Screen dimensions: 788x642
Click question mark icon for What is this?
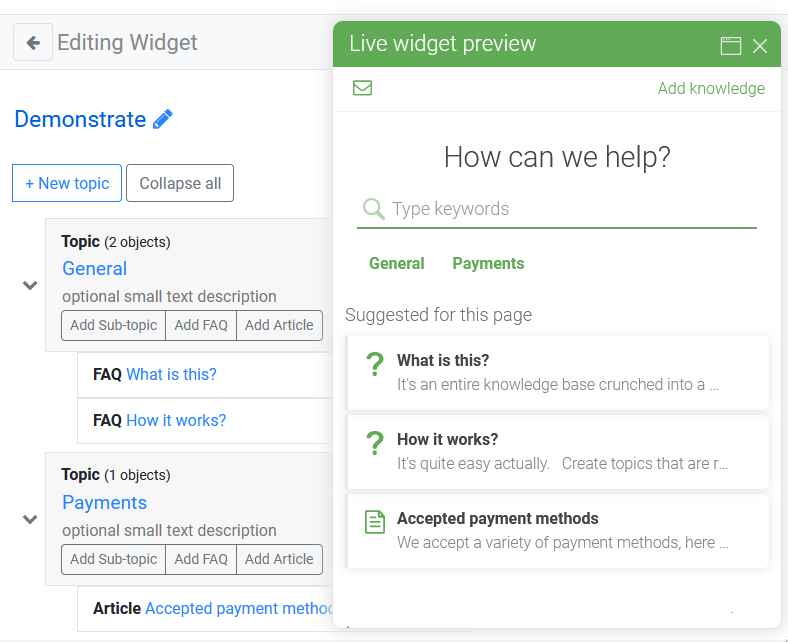coord(375,364)
